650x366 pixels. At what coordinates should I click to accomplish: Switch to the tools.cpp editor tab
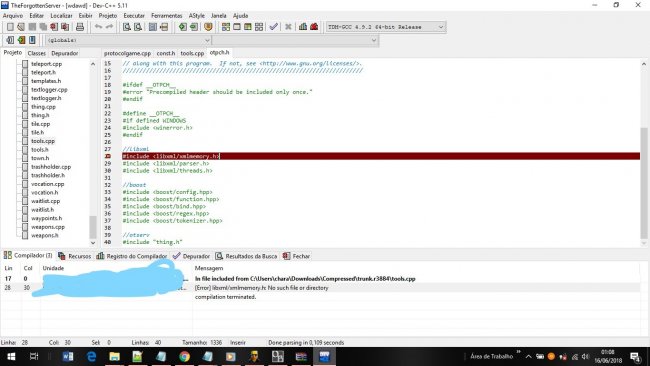[192, 53]
